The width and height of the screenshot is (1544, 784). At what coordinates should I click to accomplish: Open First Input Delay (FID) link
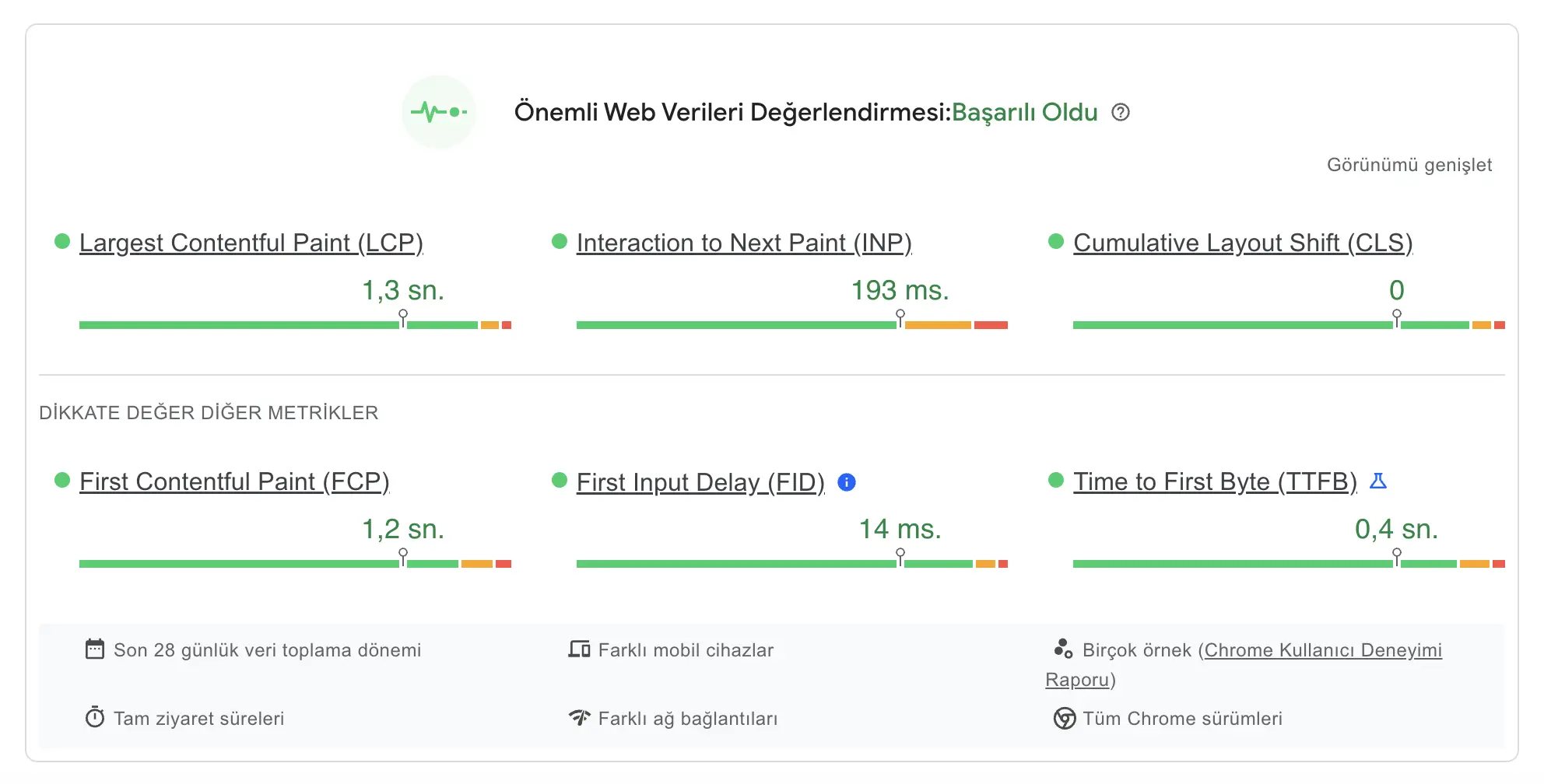[700, 482]
